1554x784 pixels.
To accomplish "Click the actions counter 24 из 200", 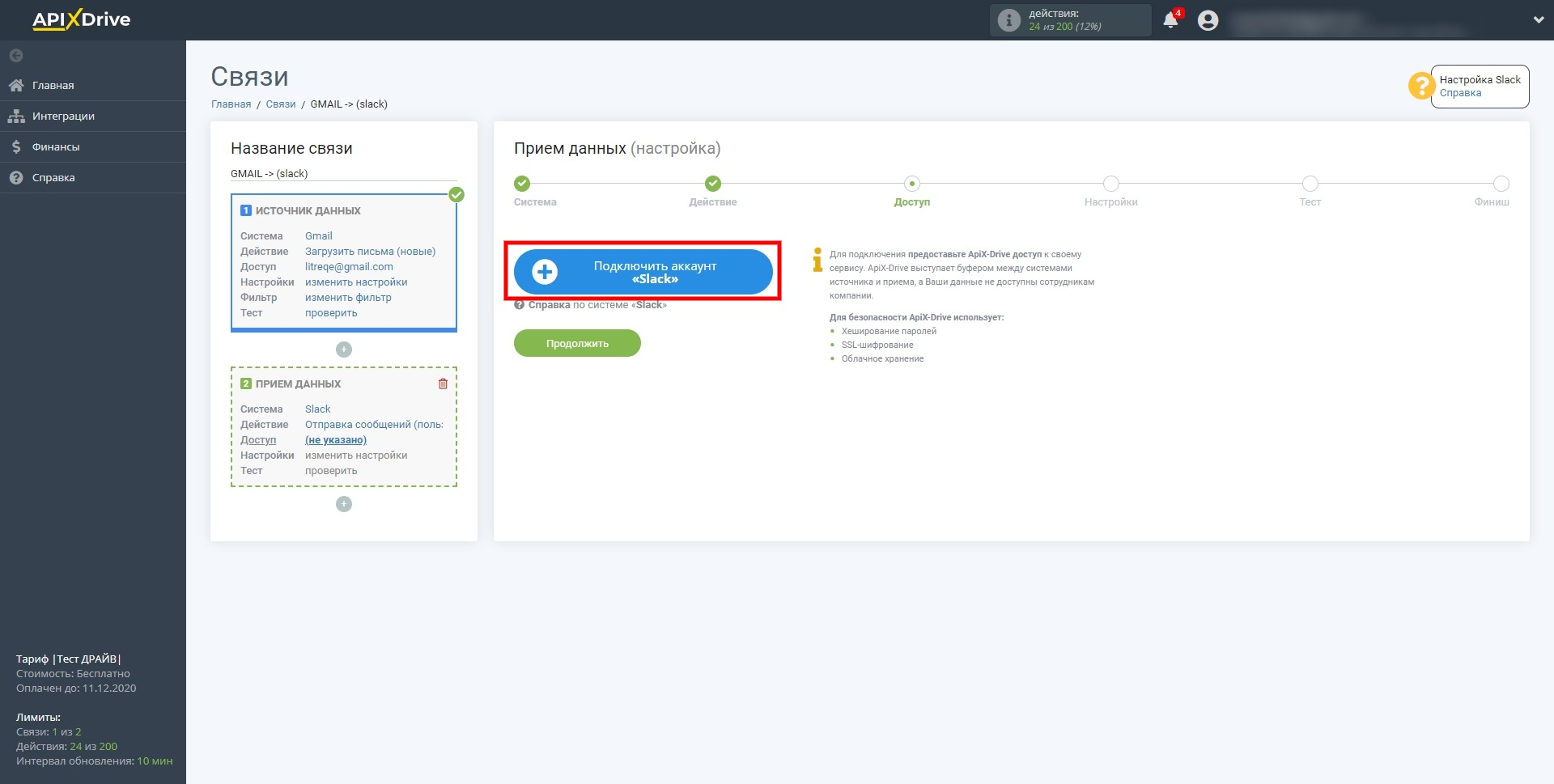I will coord(1064,27).
